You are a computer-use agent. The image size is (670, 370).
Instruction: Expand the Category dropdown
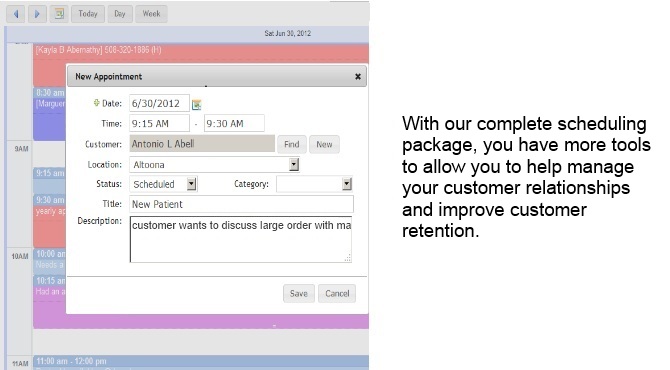347,184
